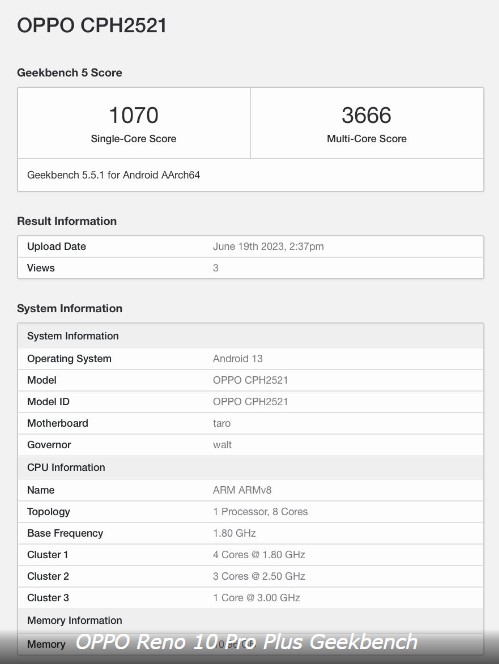The width and height of the screenshot is (499, 664).
Task: Select Geekbench 5.5.1 for Android AArch64 text
Action: pyautogui.click(x=114, y=175)
